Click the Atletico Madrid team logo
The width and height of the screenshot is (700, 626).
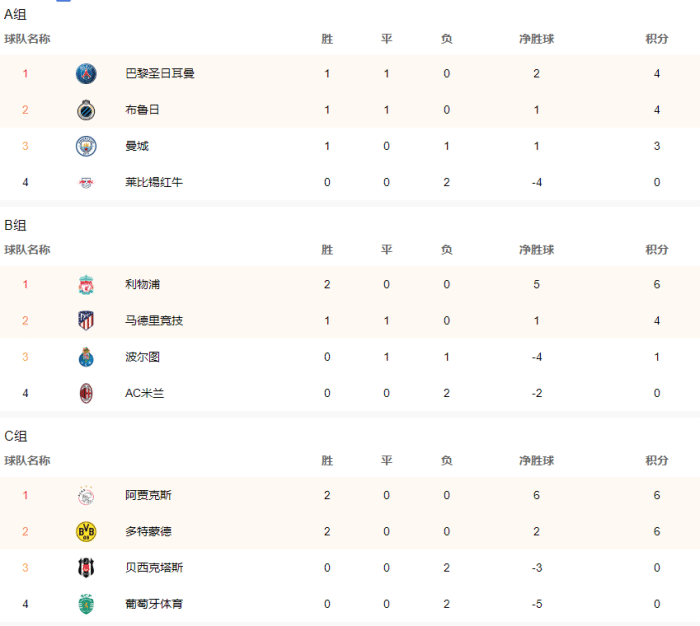[86, 321]
